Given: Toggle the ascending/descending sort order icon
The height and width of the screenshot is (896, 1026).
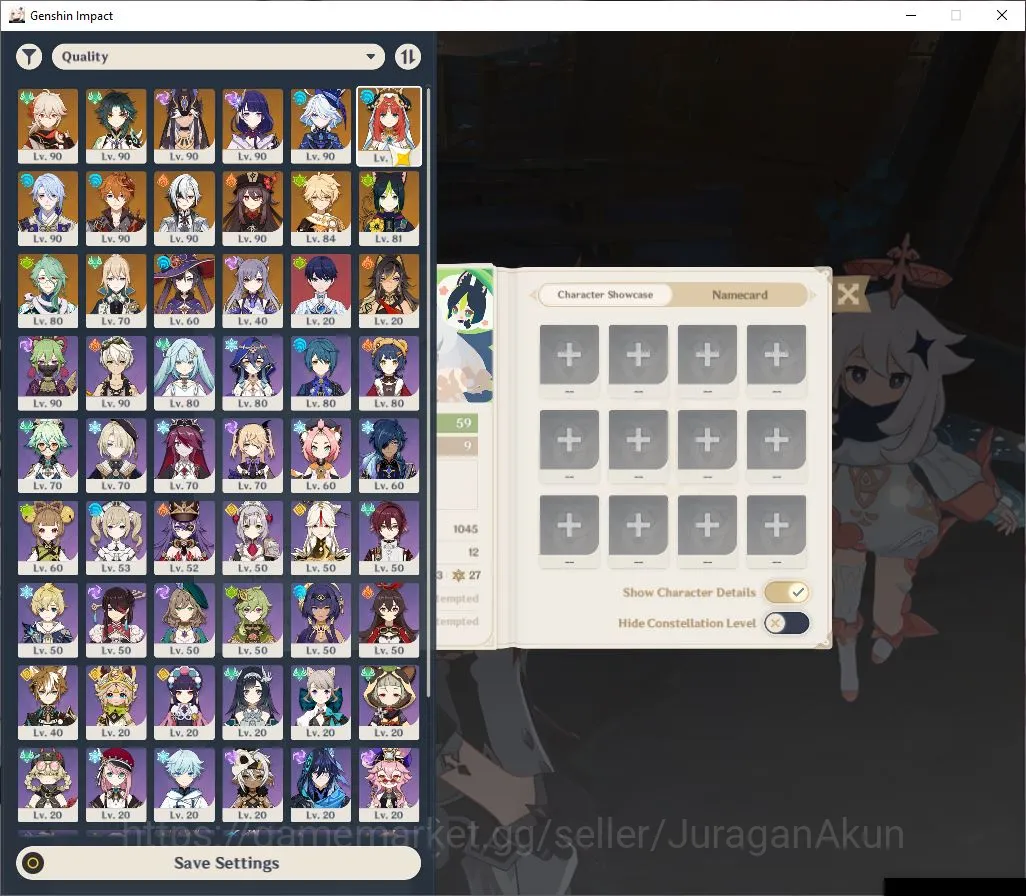Looking at the screenshot, I should point(408,57).
